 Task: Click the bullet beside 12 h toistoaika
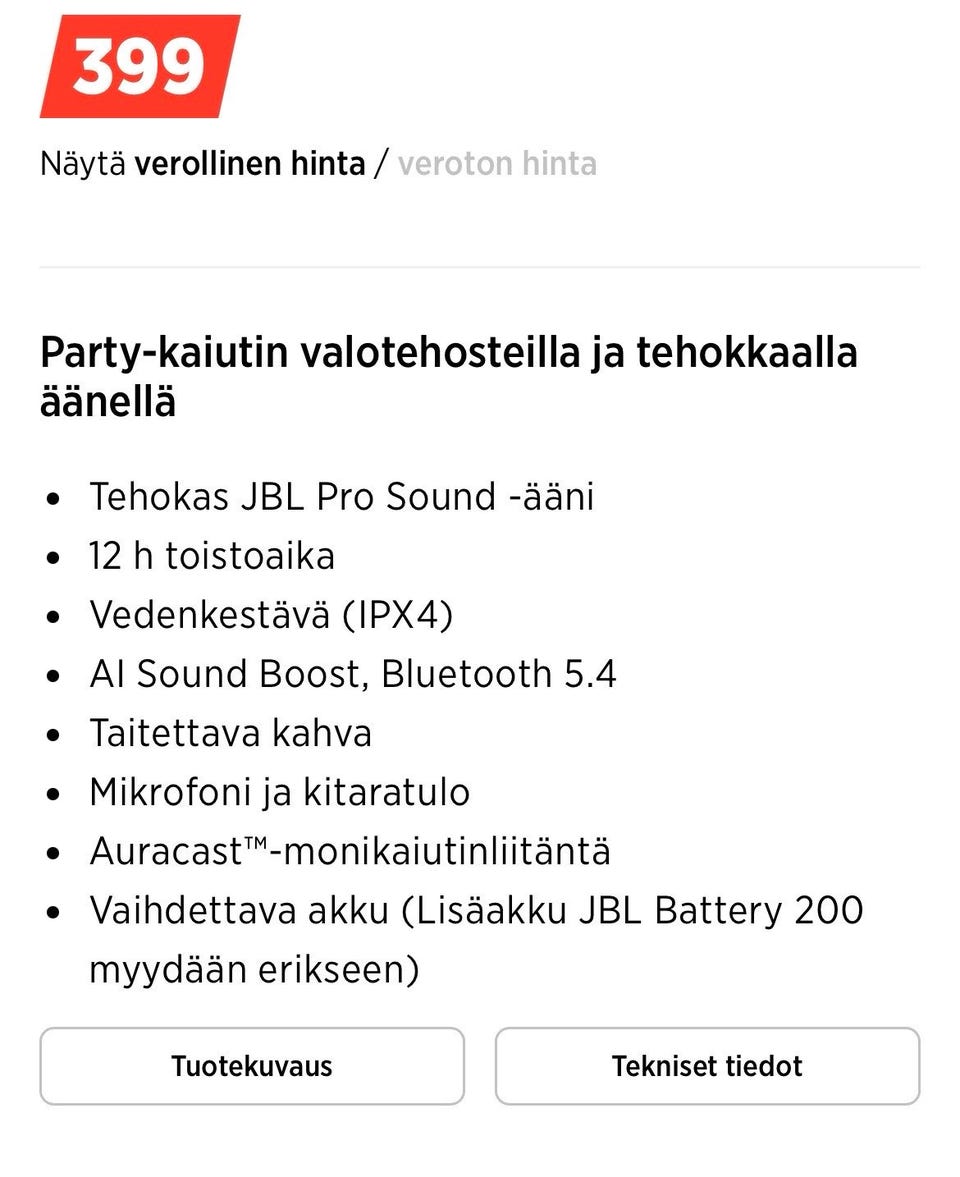(55, 556)
